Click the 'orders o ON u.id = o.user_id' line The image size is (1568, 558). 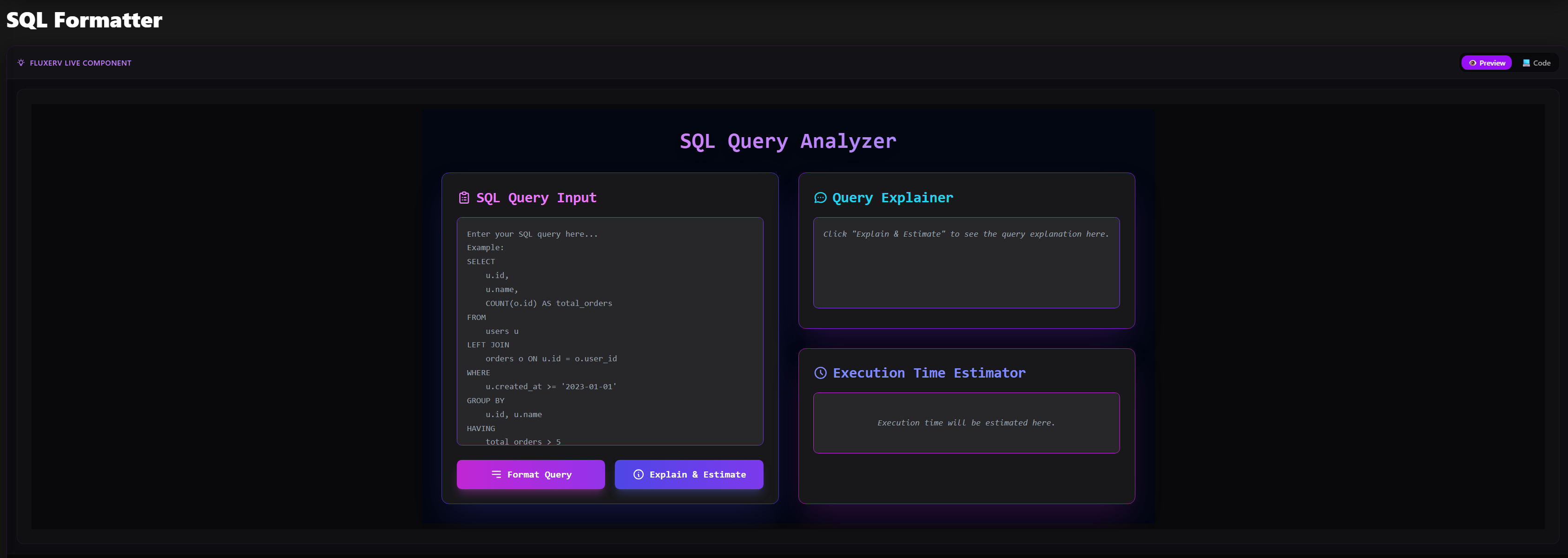click(x=551, y=359)
